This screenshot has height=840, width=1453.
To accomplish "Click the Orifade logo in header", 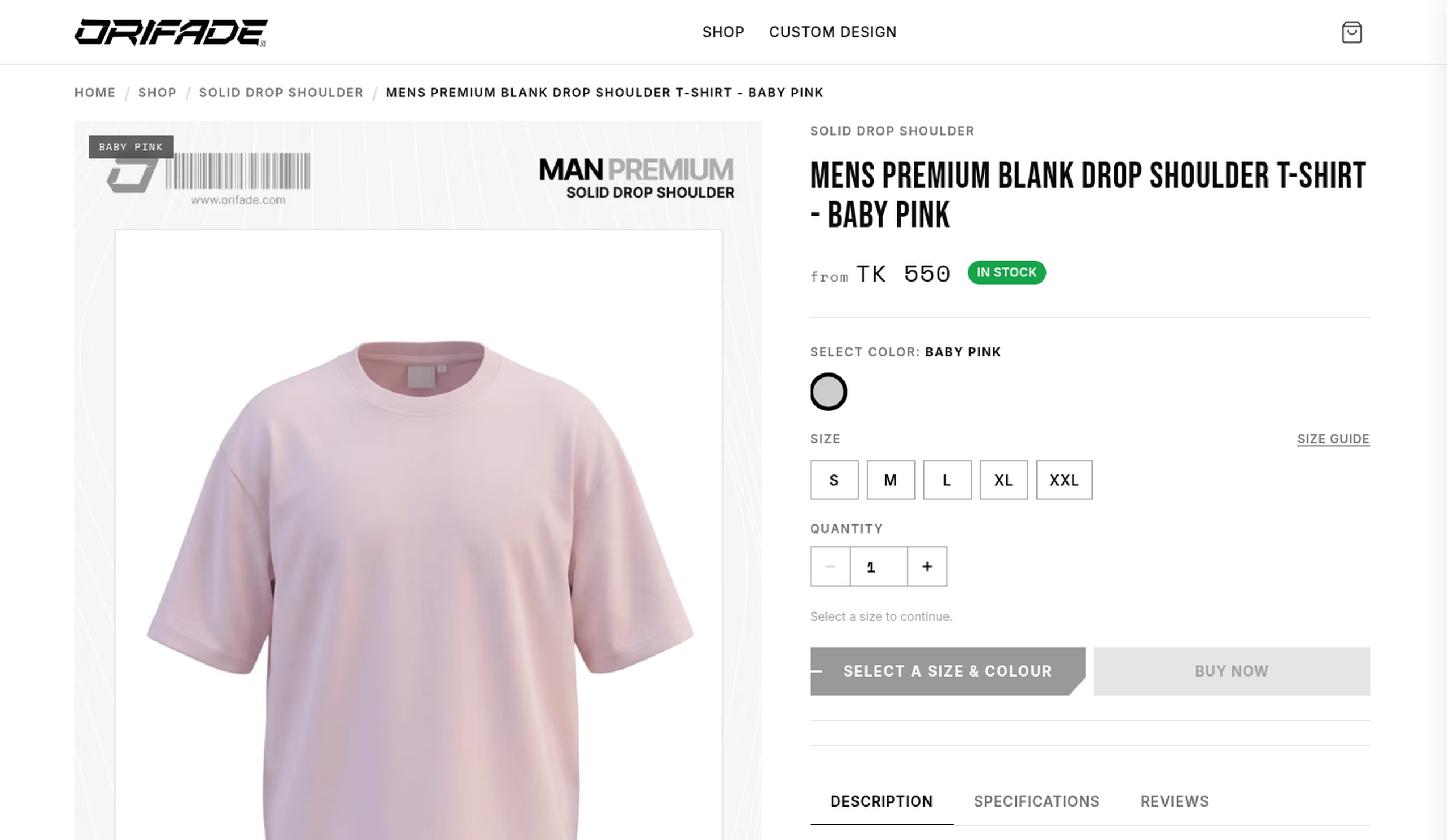I will pos(171,32).
